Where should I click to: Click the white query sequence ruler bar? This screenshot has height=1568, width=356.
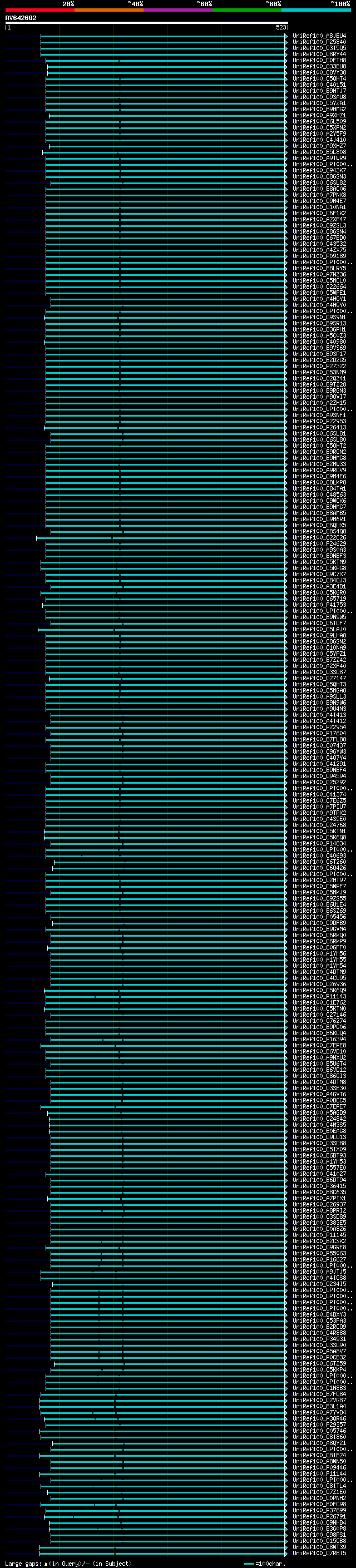click(147, 22)
